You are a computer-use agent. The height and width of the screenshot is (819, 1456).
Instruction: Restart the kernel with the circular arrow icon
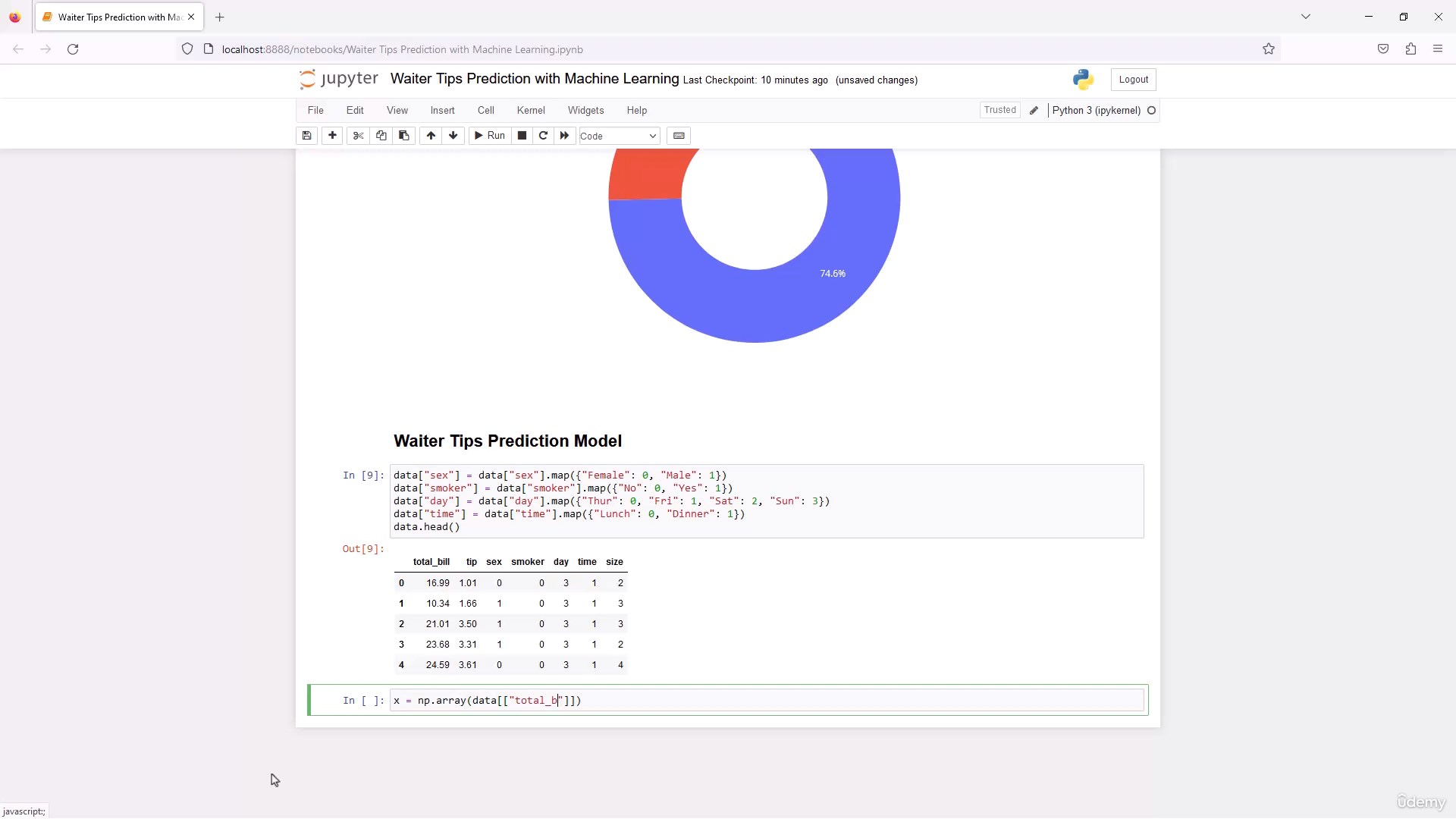(543, 136)
